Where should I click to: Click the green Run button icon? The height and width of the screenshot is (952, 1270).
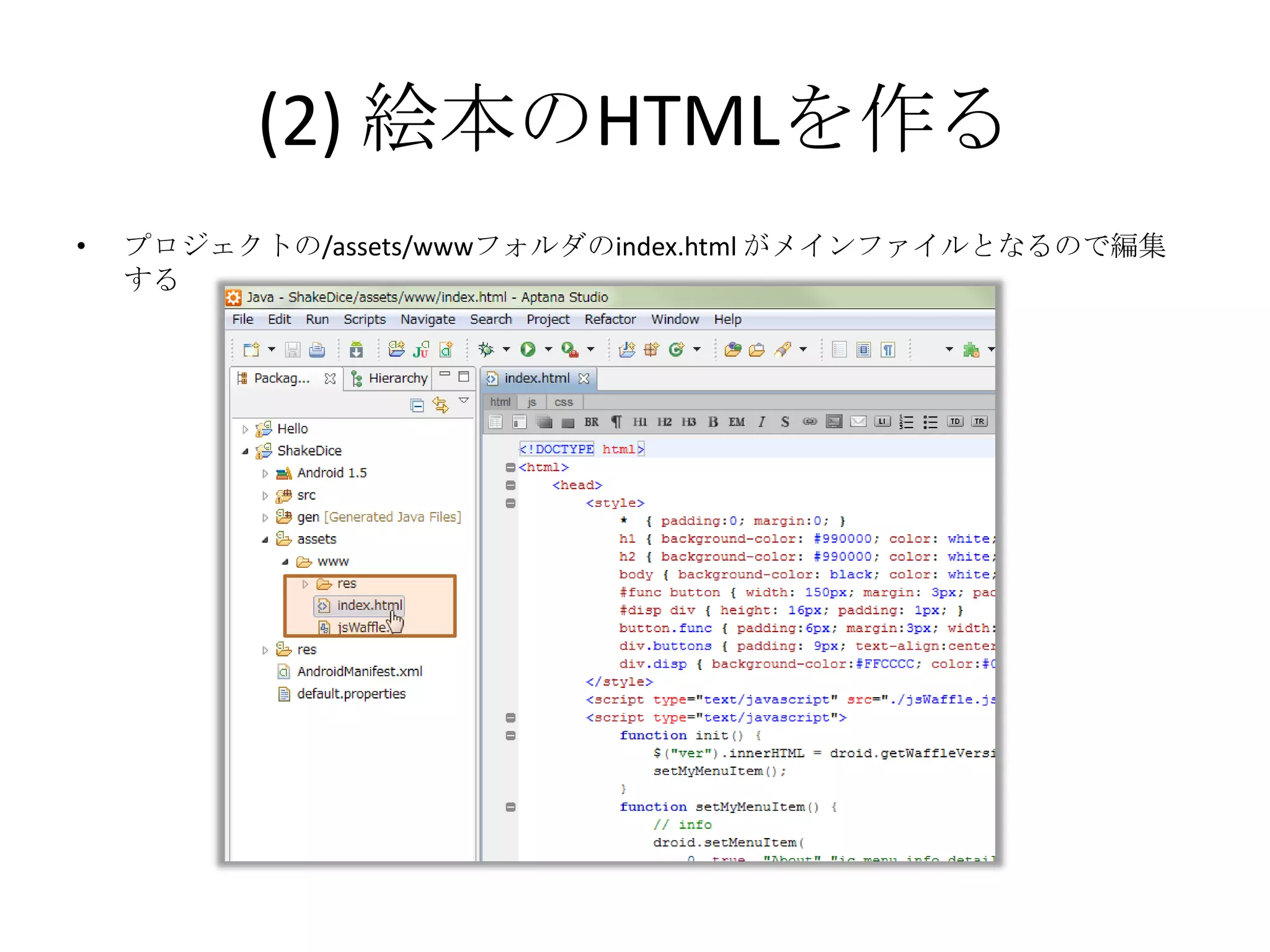(528, 350)
